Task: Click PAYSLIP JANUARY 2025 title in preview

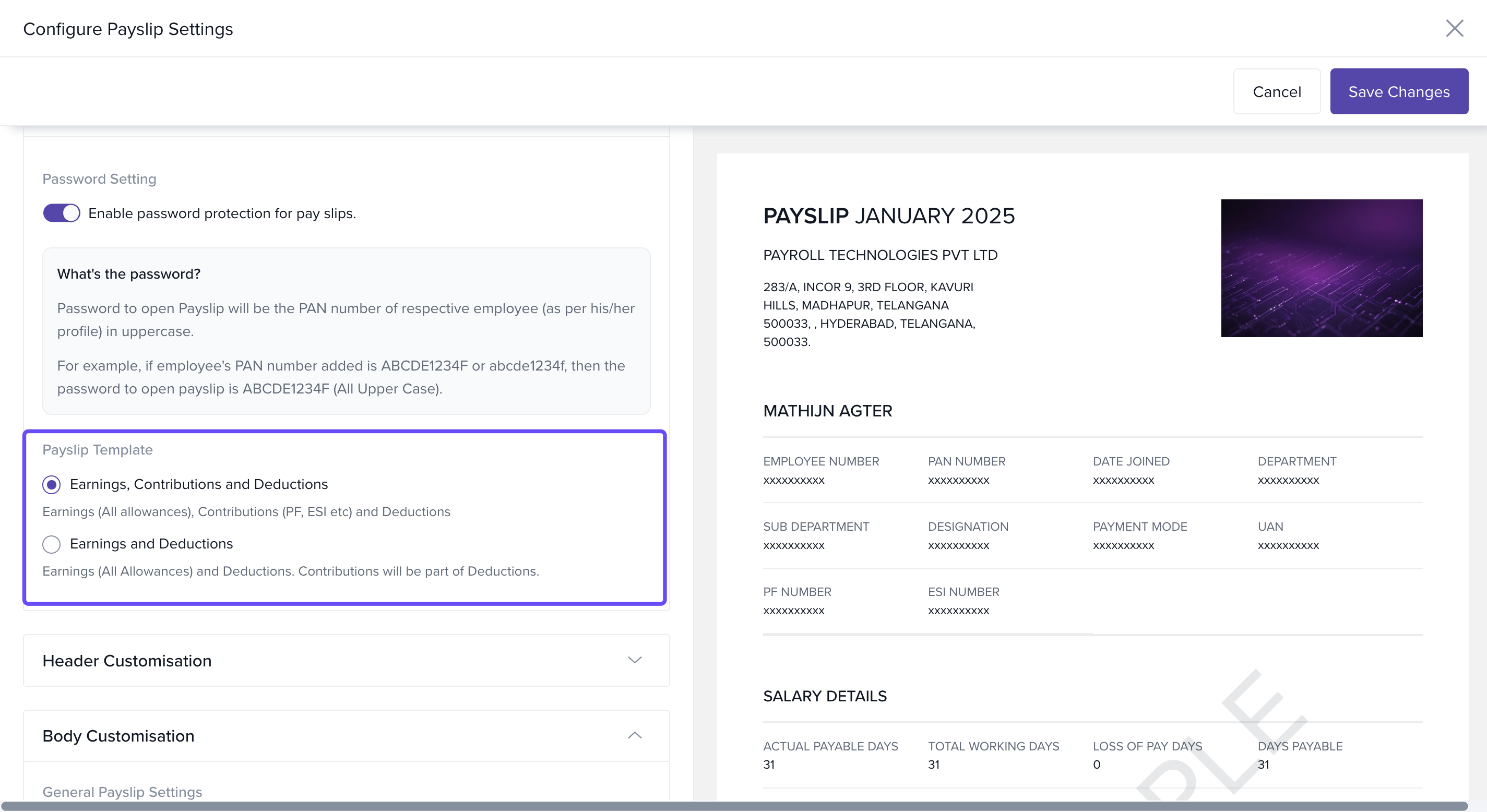Action: 888,216
